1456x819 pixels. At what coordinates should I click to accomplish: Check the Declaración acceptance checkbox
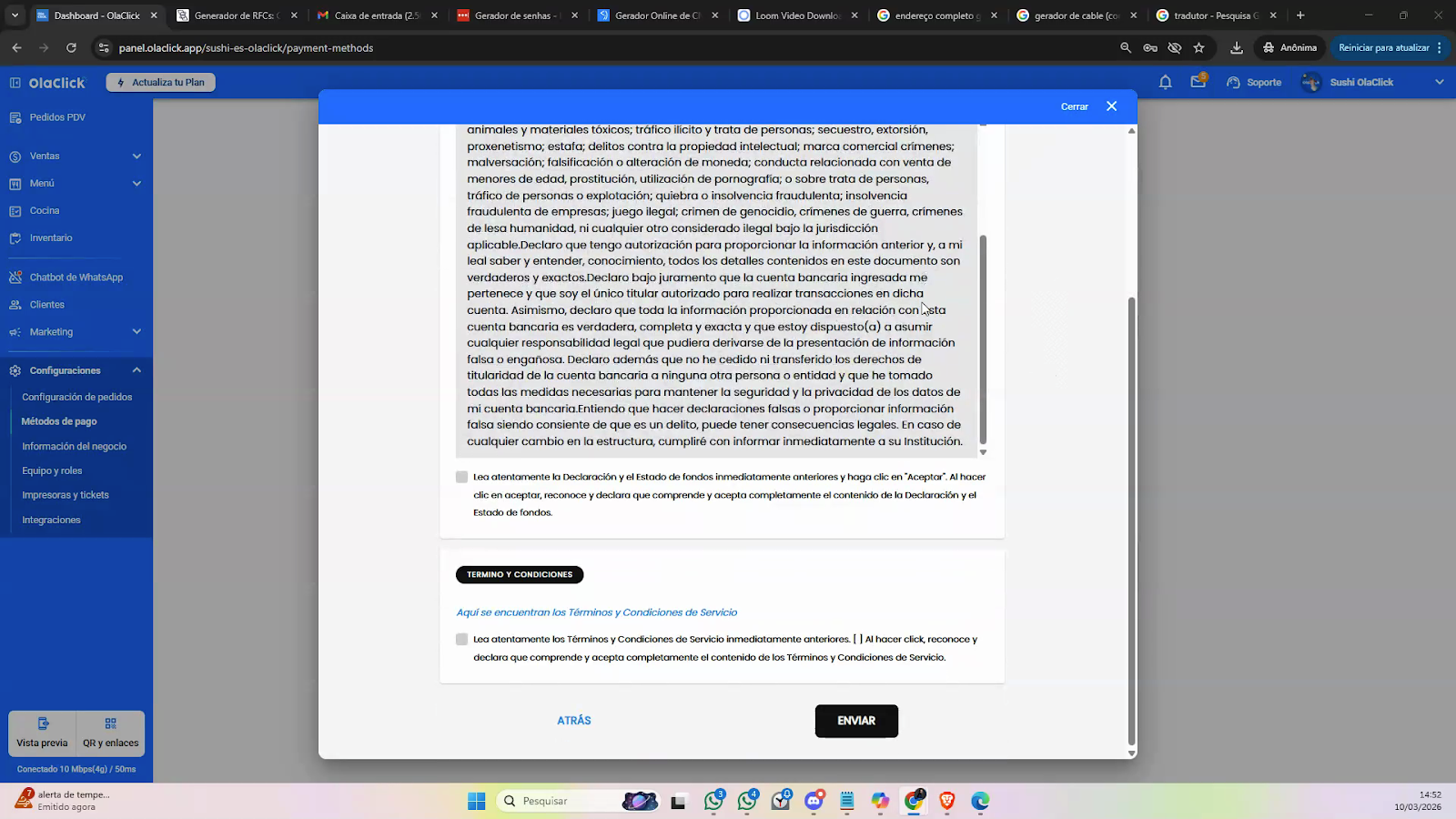tap(461, 477)
